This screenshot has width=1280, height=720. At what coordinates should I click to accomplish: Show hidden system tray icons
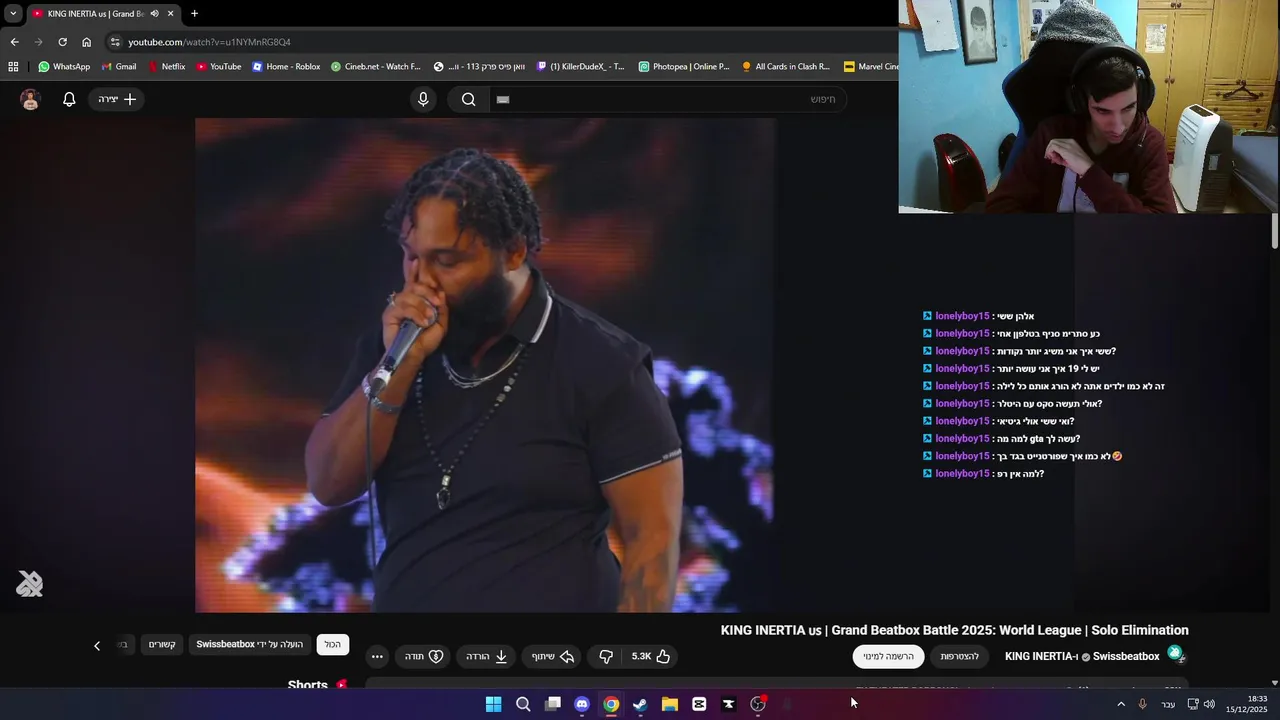click(1121, 704)
